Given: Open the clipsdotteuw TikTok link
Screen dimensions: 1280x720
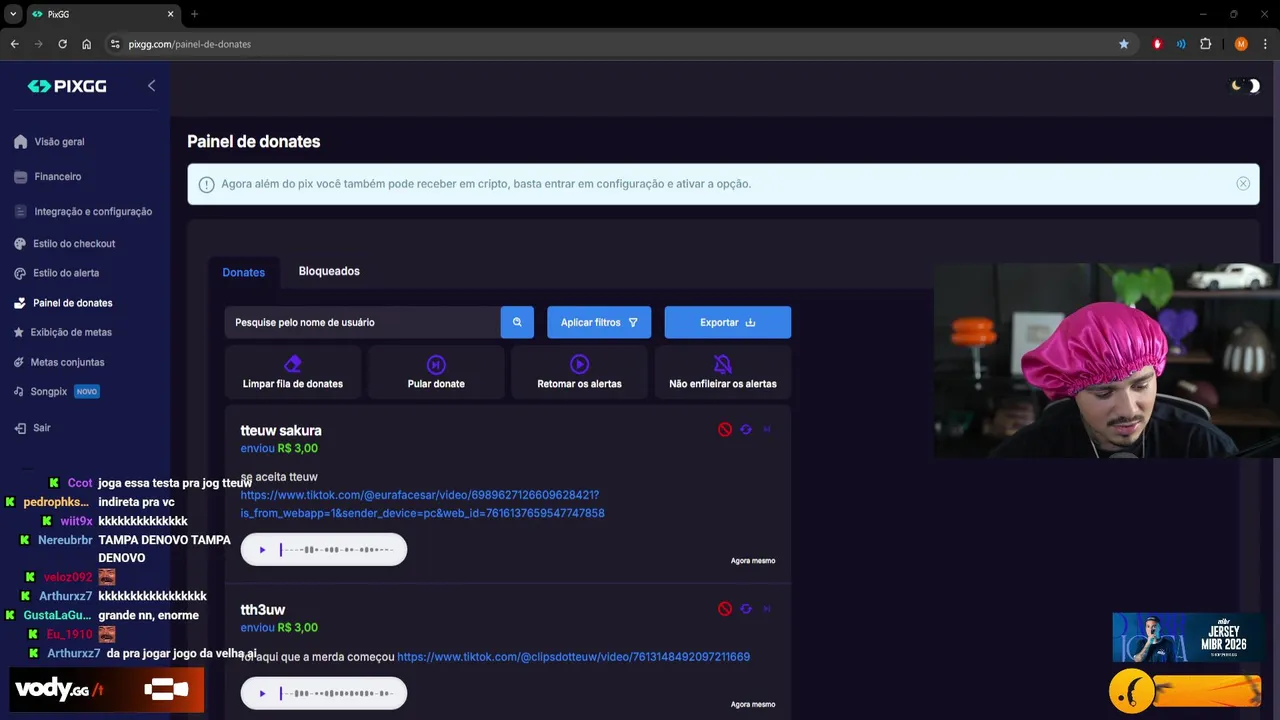Looking at the screenshot, I should coord(573,657).
